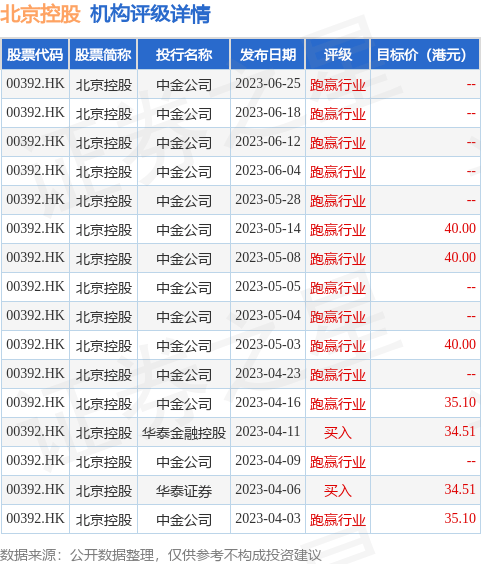Viewport: 481px width, 564px height.
Task: Click the 股票代码 column header
Action: click(x=35, y=55)
